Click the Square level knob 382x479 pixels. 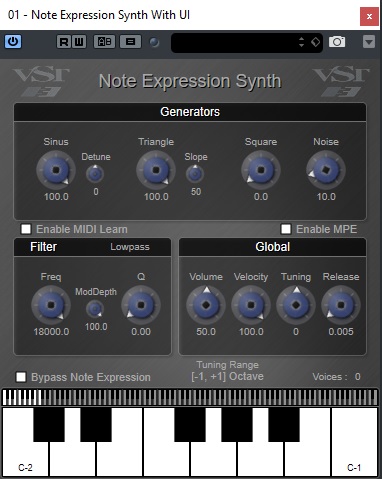pos(261,170)
